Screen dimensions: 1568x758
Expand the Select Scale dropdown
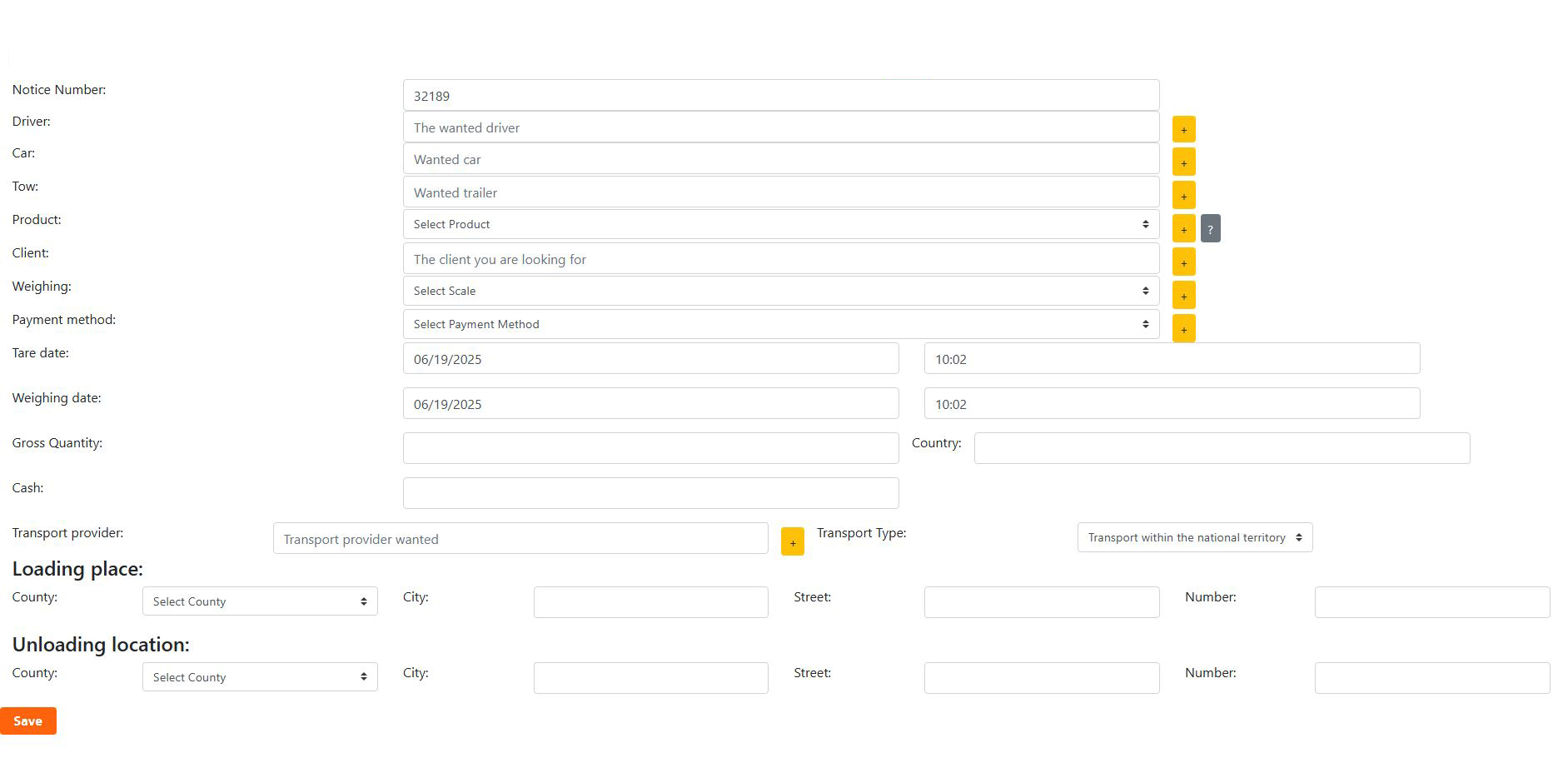780,291
